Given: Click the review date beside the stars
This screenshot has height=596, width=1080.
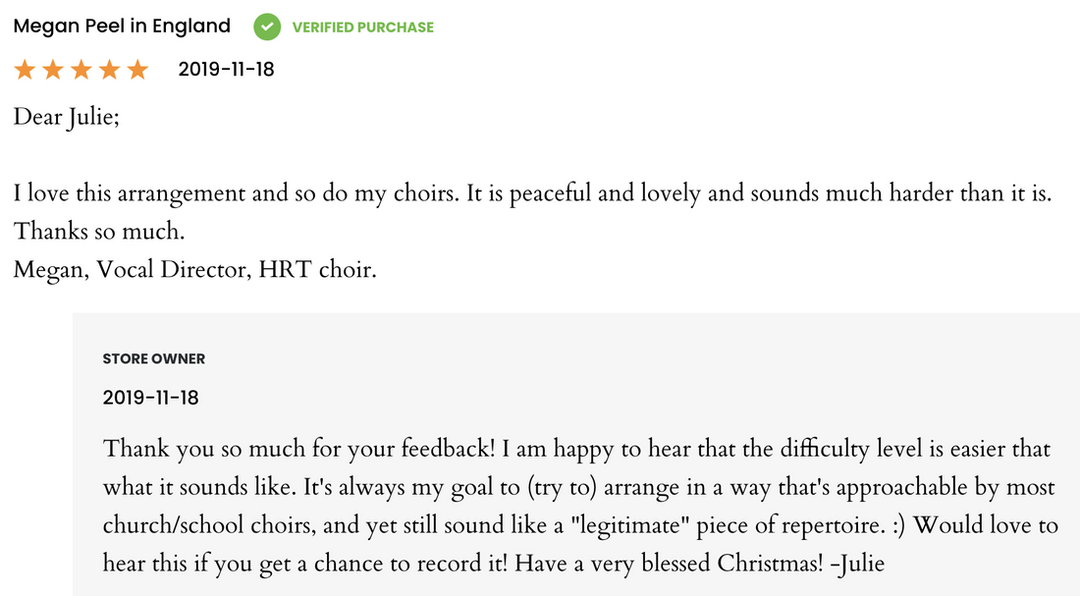Looking at the screenshot, I should 226,69.
